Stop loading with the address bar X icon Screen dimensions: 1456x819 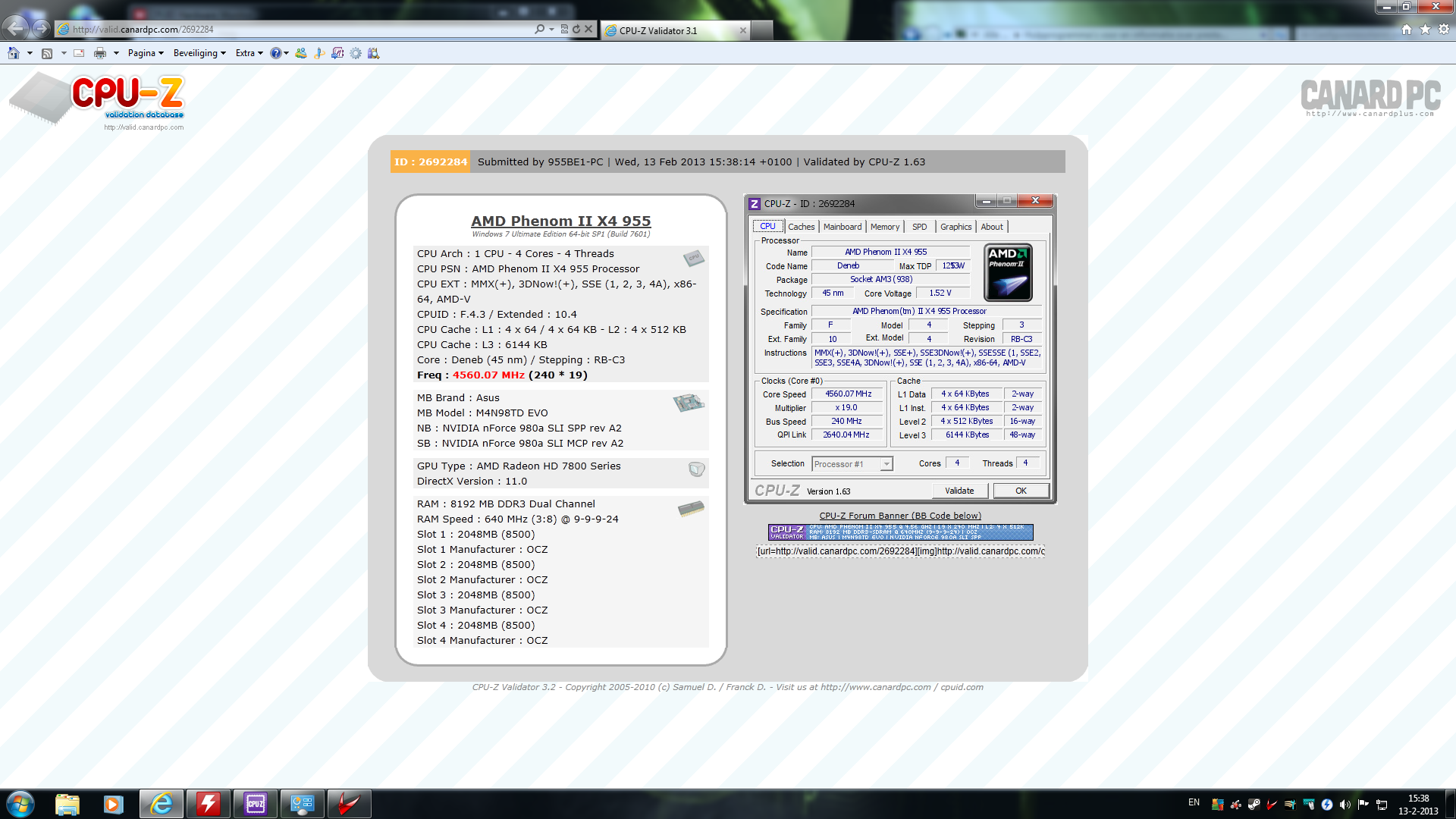(588, 30)
